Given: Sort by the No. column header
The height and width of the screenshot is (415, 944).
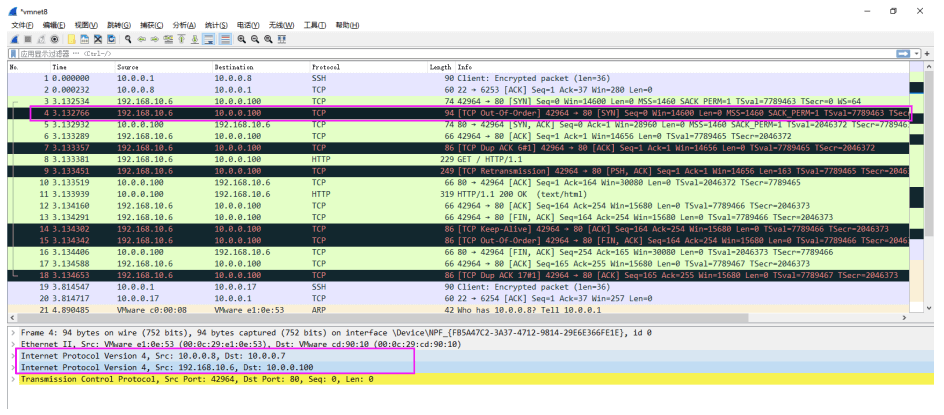Looking at the screenshot, I should click(x=28, y=67).
